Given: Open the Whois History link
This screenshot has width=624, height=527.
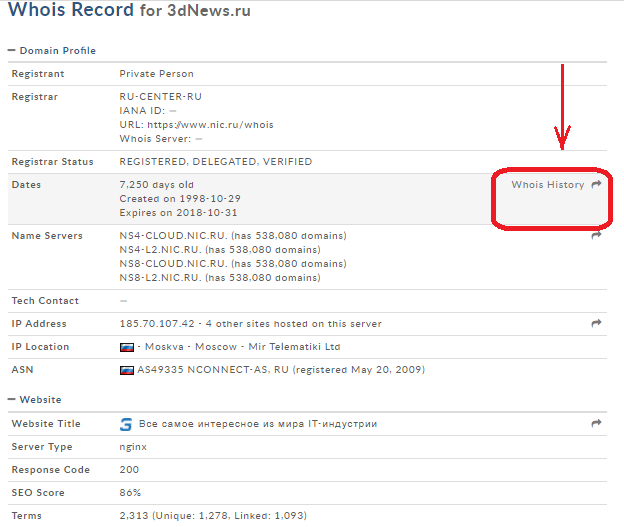Looking at the screenshot, I should point(548,185).
